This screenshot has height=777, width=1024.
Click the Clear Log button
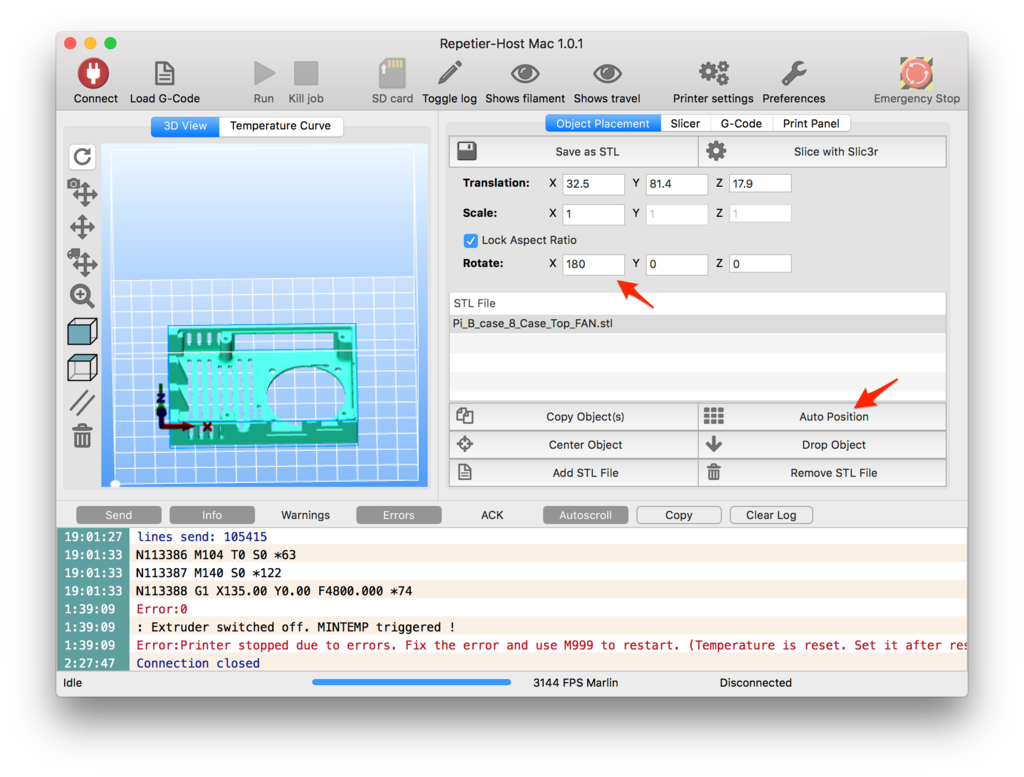pos(771,515)
